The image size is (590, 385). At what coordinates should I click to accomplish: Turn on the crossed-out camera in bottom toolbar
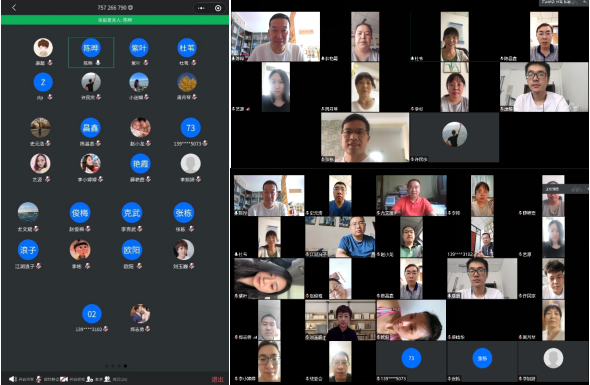click(64, 379)
